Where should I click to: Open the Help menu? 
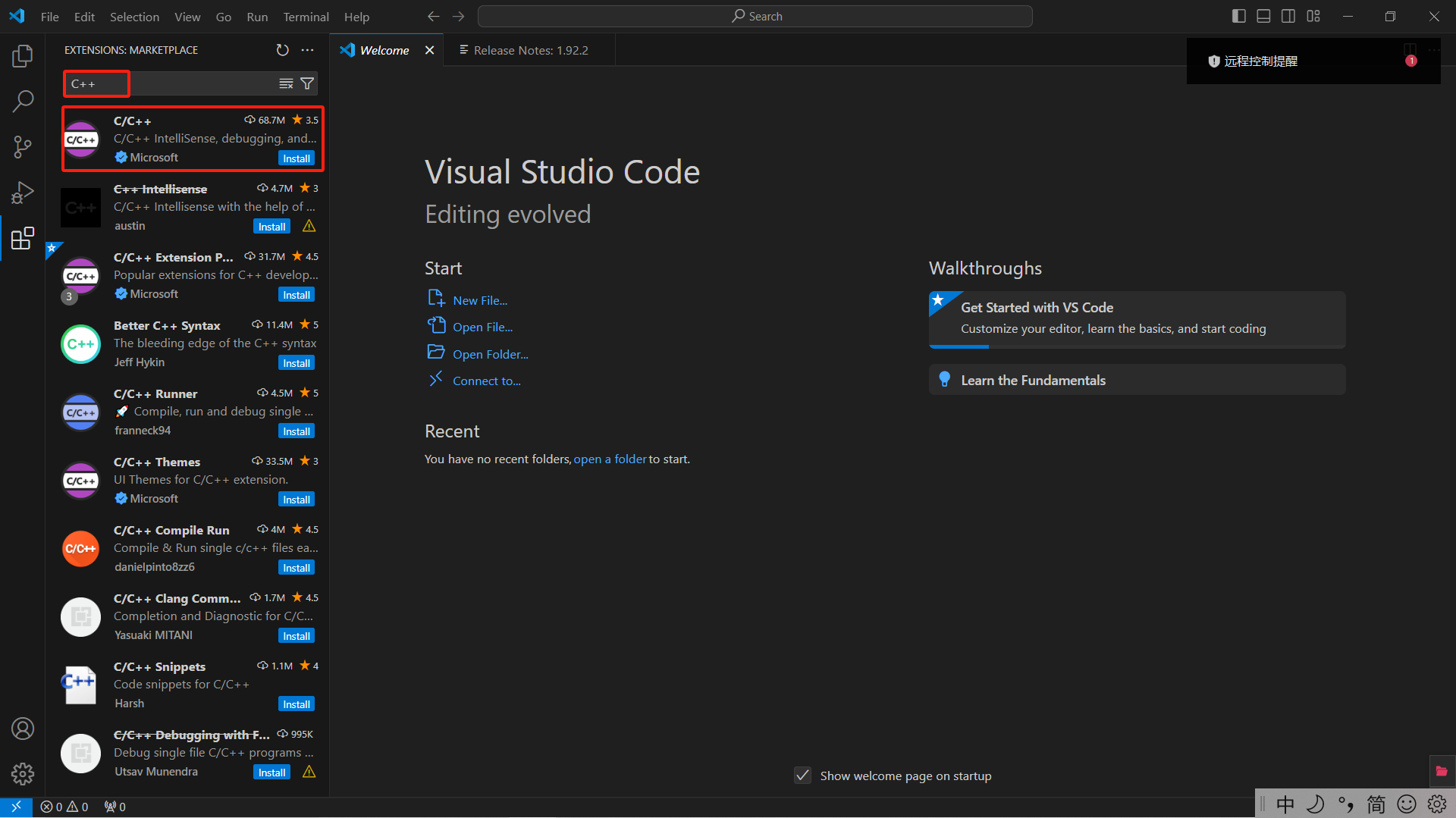coord(356,17)
